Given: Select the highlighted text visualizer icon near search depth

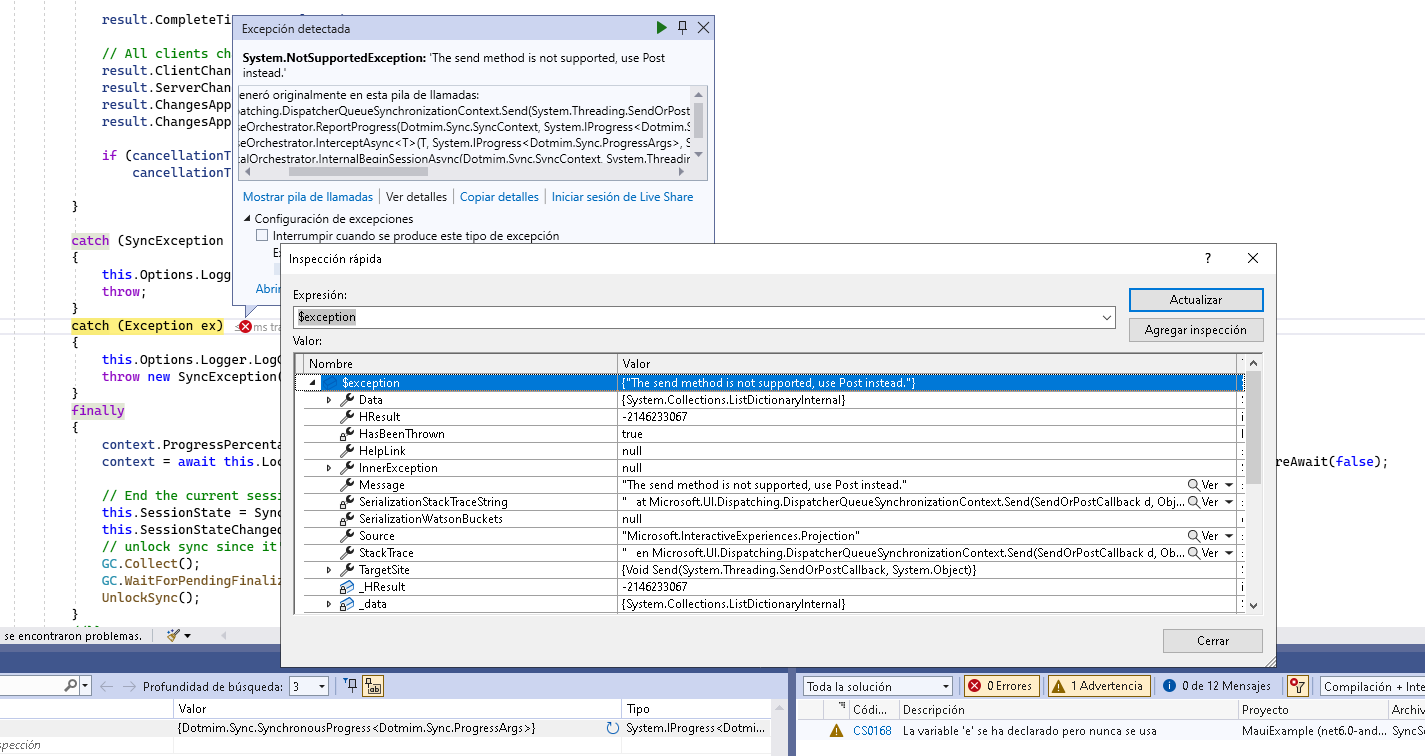Looking at the screenshot, I should 373,686.
